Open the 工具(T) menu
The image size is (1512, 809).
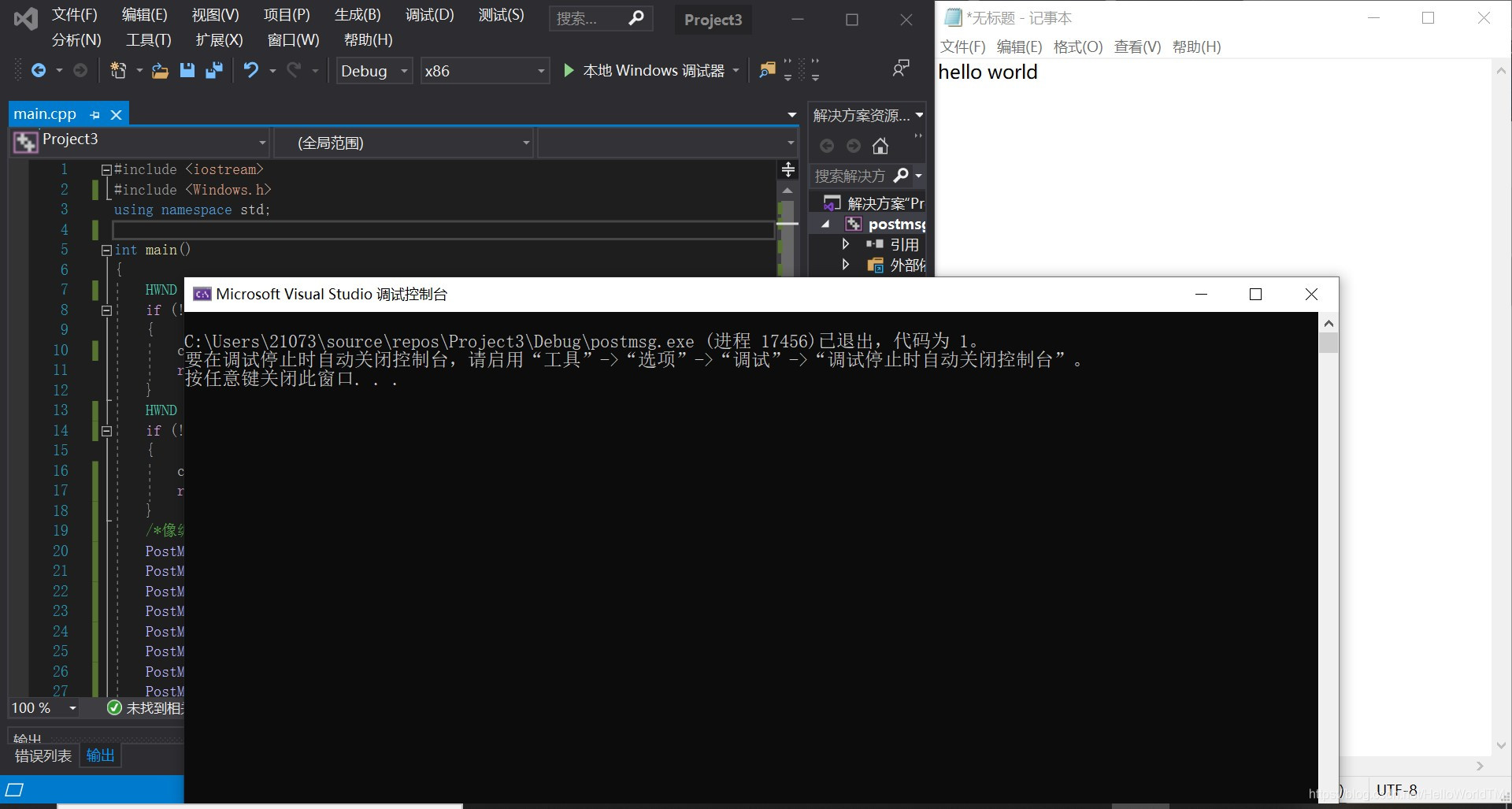(148, 39)
